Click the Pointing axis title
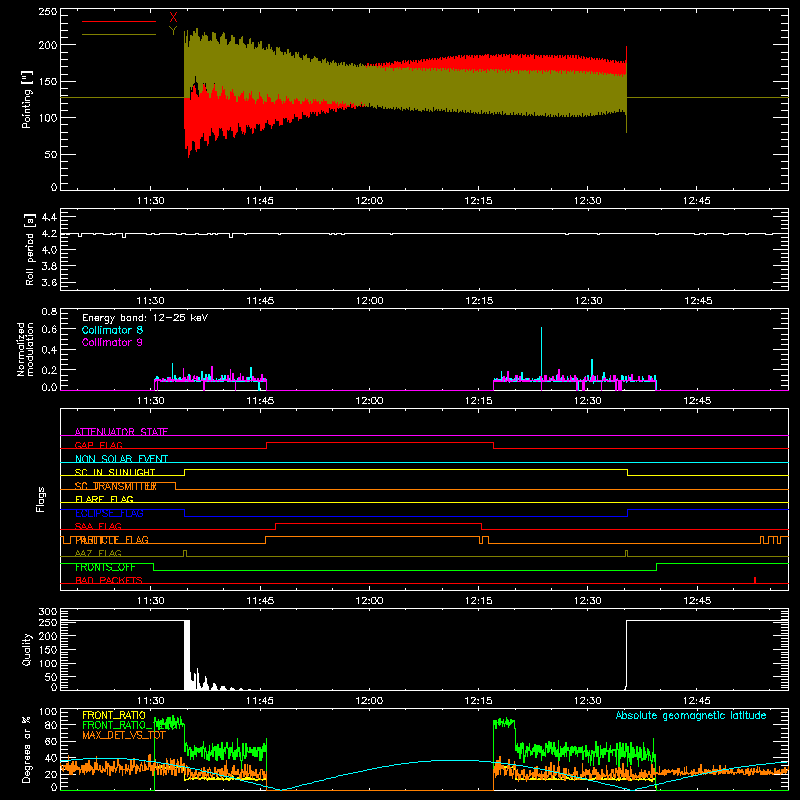This screenshot has height=800, width=800. [x=27, y=99]
